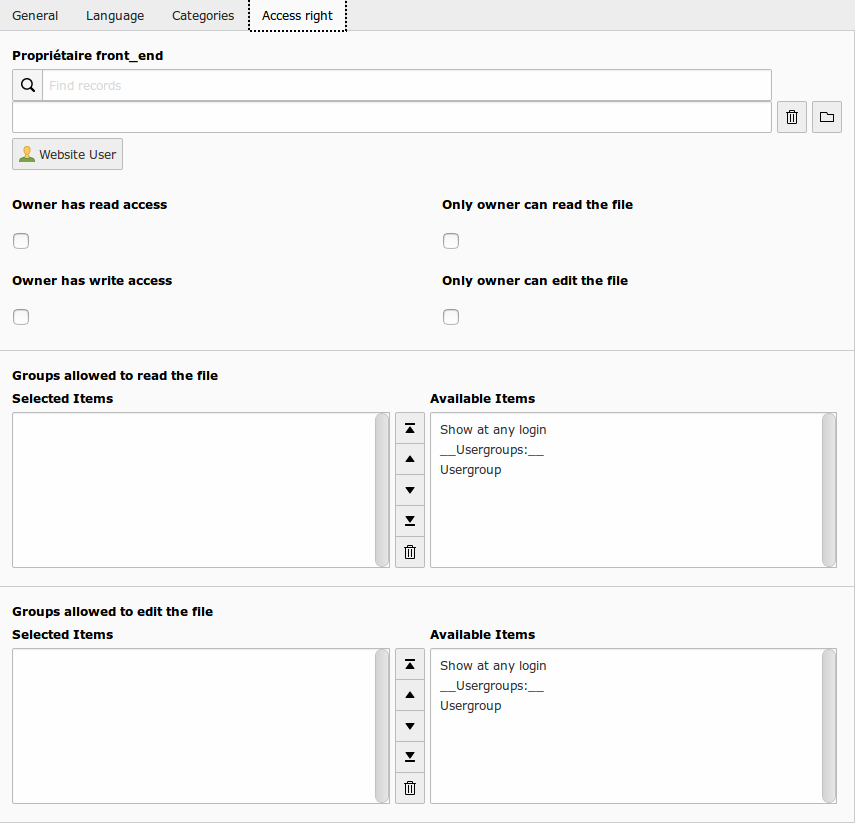Viewport: 856px width, 825px height.
Task: Check Only owner can read the file
Action: point(451,241)
